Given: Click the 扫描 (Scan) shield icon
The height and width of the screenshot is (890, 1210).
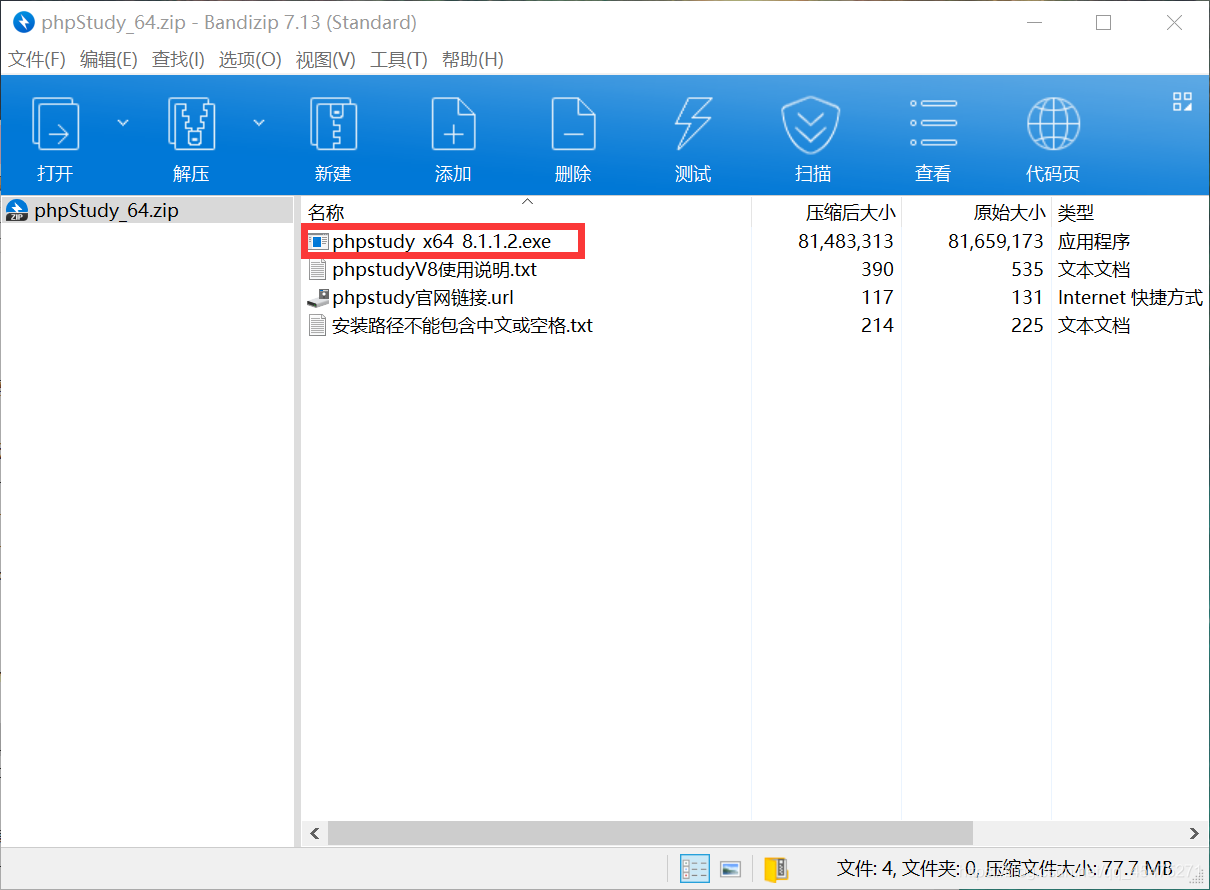Looking at the screenshot, I should coord(812,123).
